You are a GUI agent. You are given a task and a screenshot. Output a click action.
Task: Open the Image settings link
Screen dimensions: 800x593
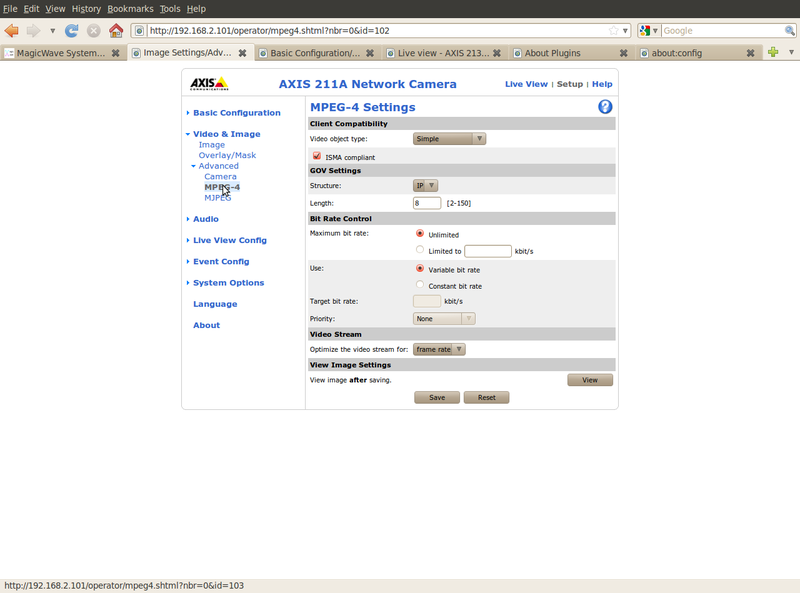point(212,145)
